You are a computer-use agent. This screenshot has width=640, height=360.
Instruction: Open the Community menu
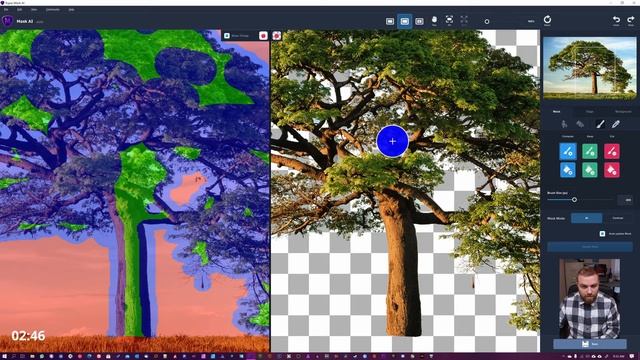click(53, 9)
